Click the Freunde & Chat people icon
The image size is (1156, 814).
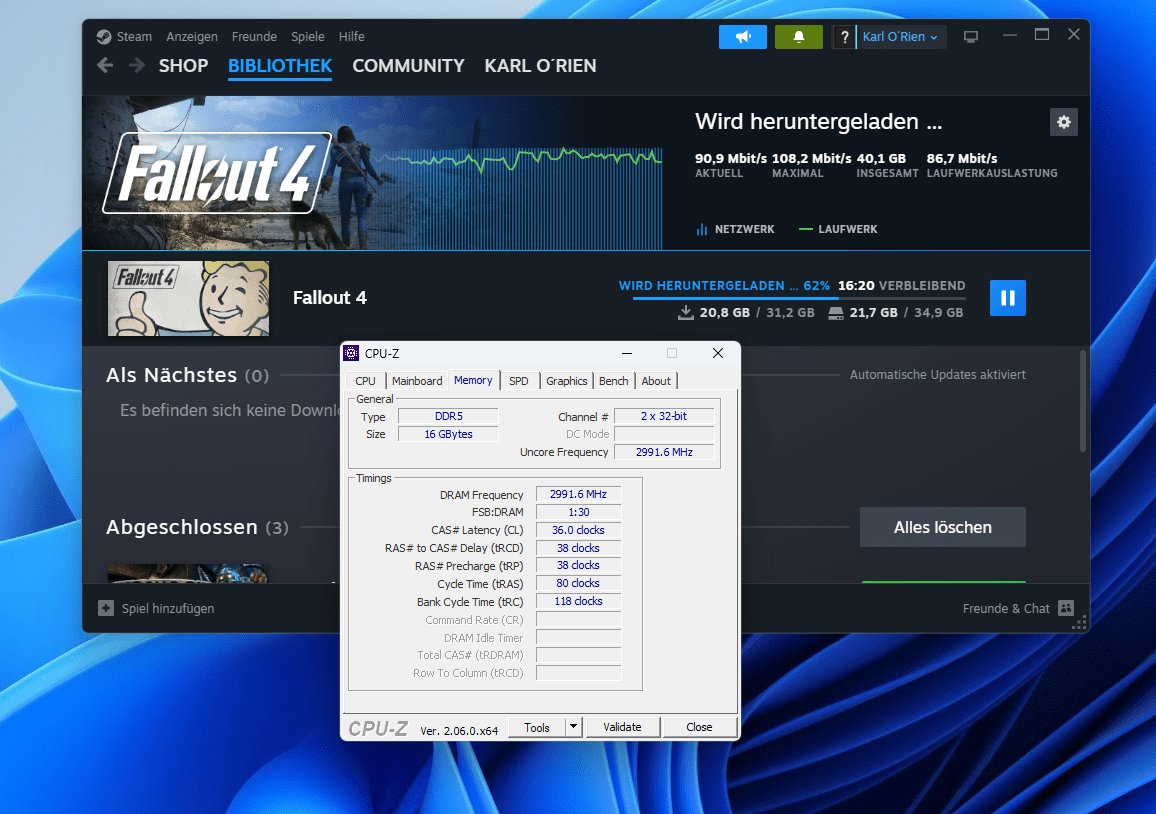[1066, 608]
